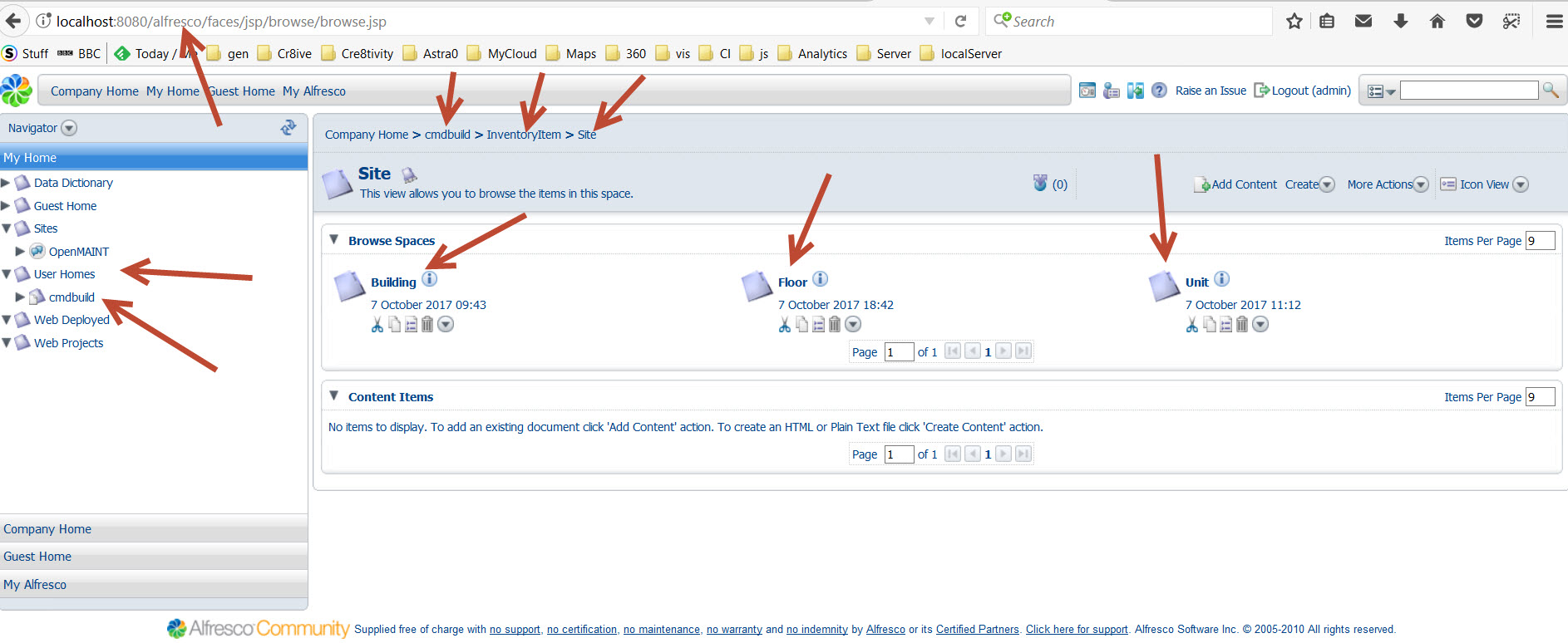This screenshot has width=1568, height=643.
Task: Open the Create dropdown menu
Action: [1309, 184]
